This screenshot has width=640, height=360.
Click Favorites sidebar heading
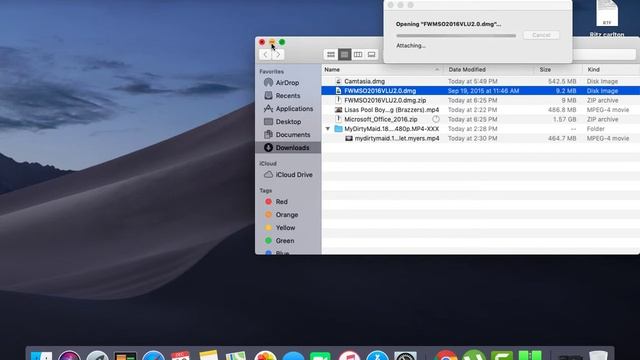pyautogui.click(x=271, y=71)
